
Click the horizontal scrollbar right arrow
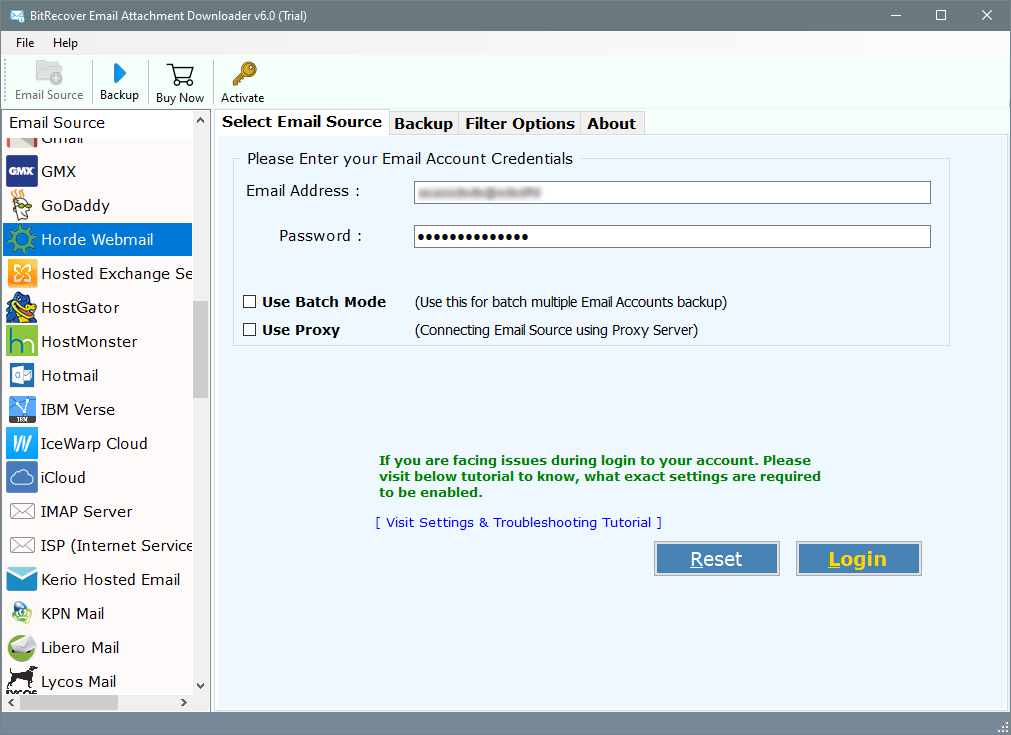click(x=184, y=702)
